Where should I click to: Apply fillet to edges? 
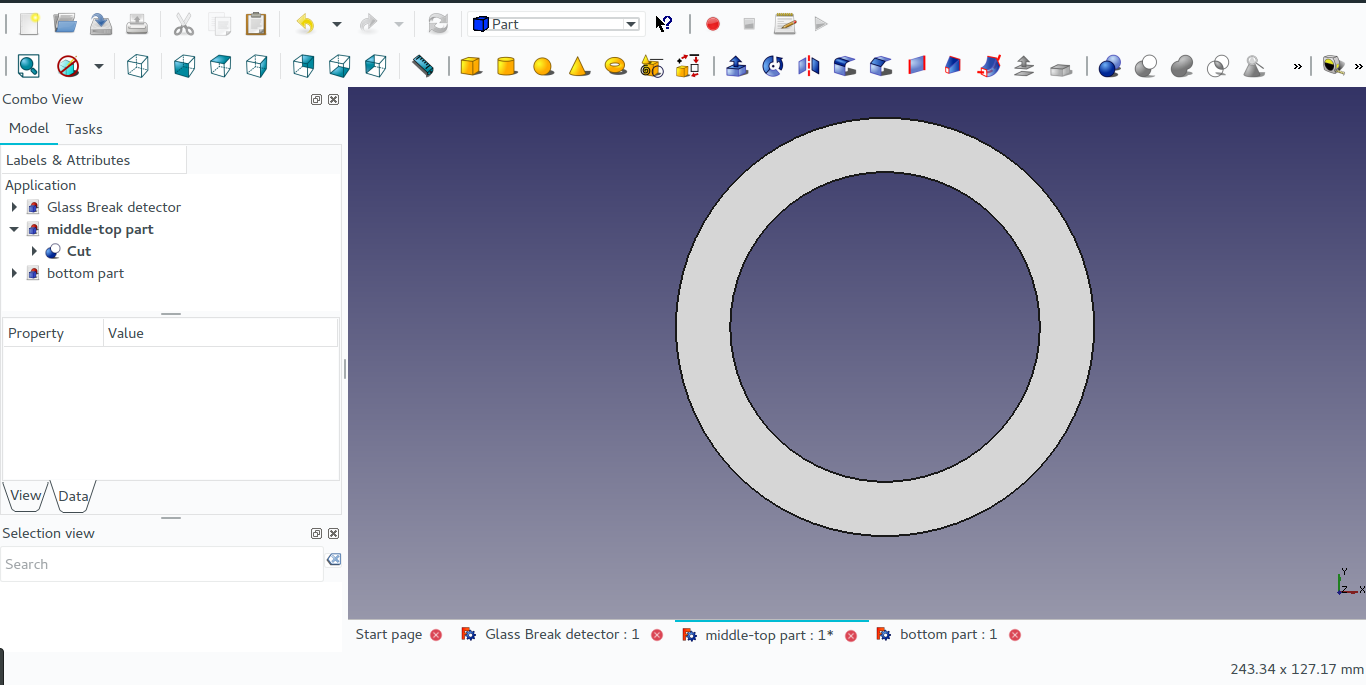click(x=845, y=66)
